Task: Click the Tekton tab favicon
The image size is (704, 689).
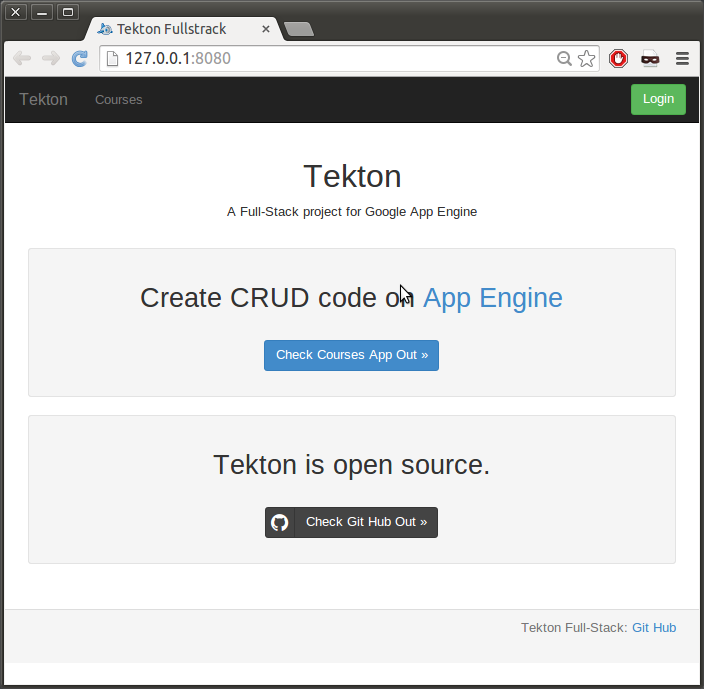Action: (105, 29)
